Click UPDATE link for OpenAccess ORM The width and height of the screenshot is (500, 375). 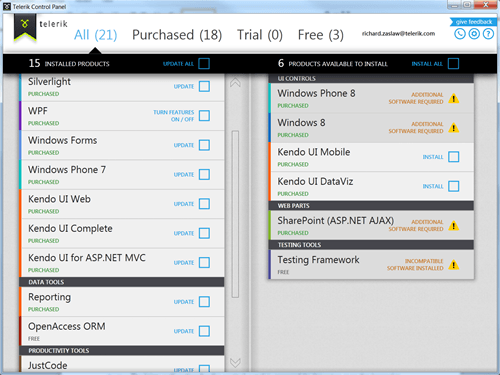tap(184, 331)
